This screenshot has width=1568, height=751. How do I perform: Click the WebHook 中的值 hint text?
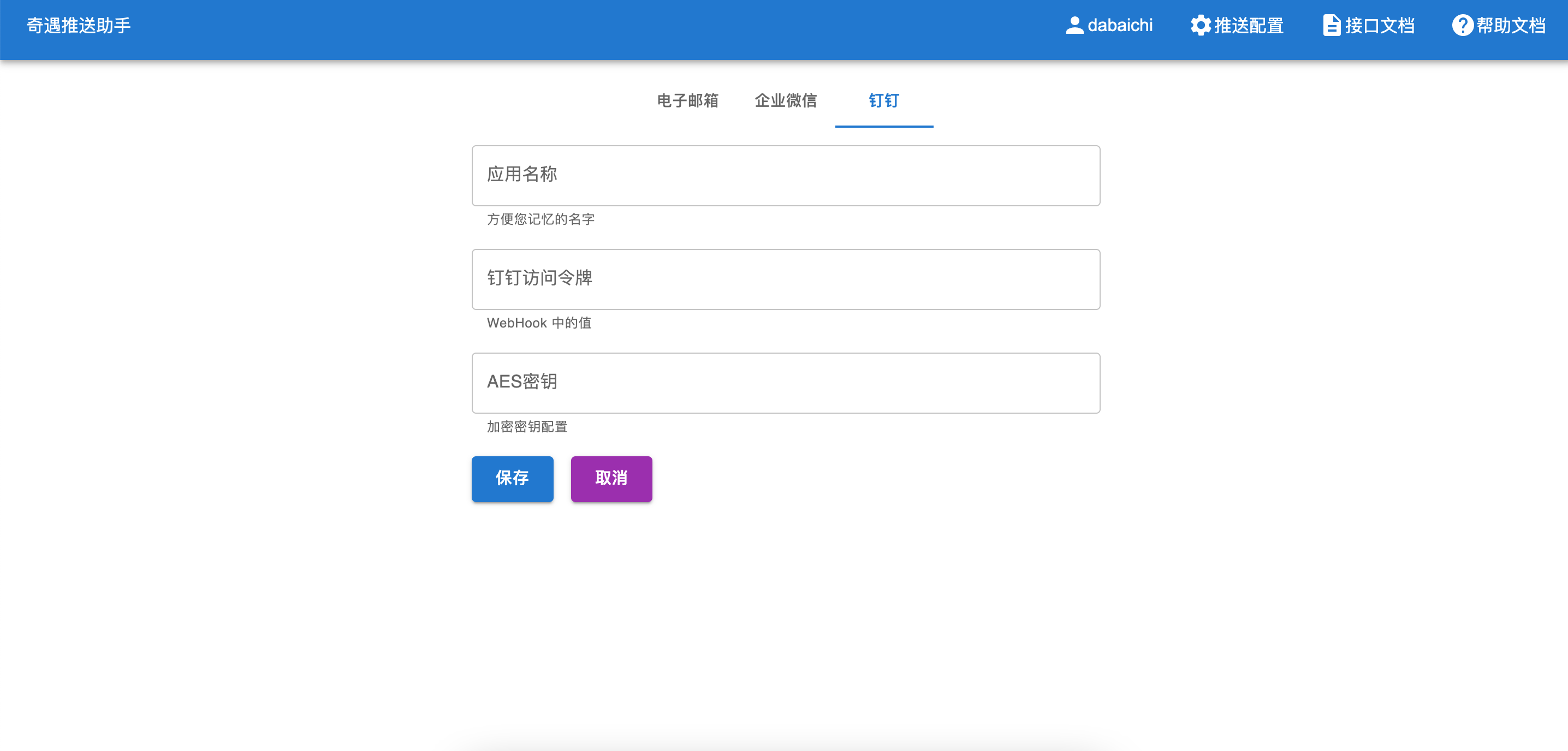pyautogui.click(x=539, y=323)
